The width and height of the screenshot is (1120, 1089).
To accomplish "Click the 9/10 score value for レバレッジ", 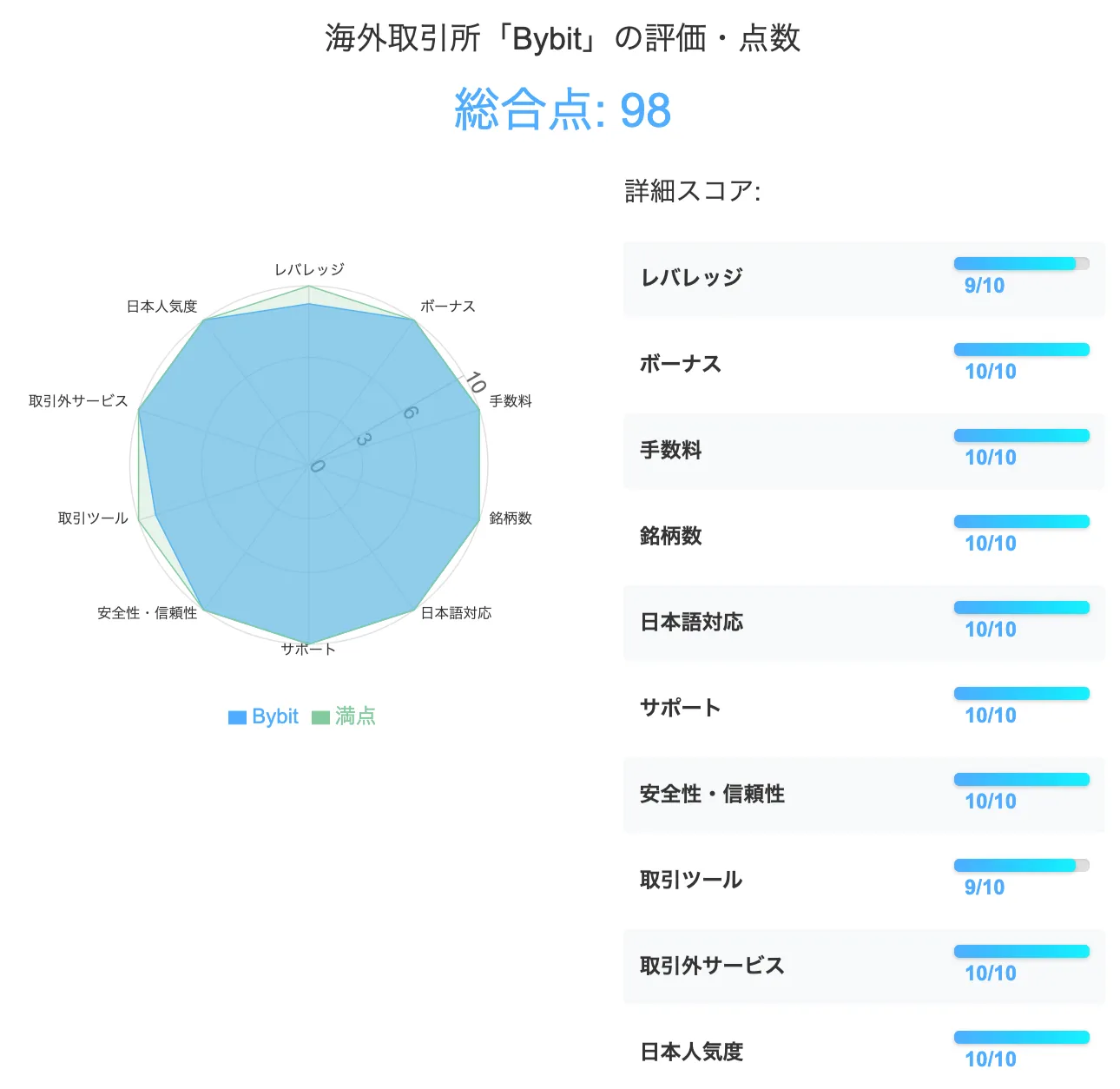I will click(x=985, y=286).
